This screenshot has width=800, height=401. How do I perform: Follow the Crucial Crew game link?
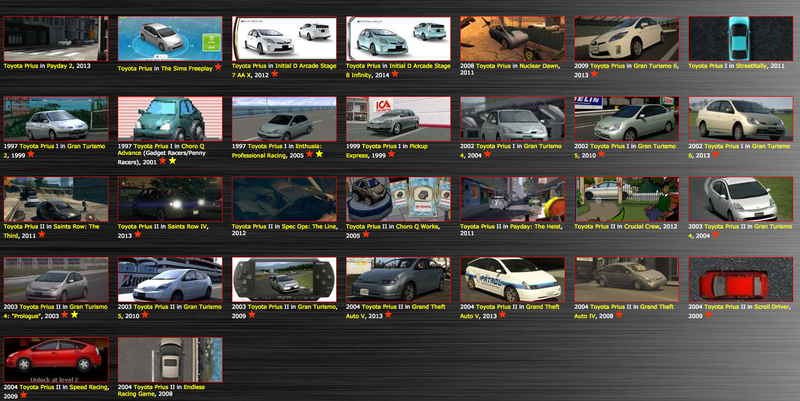pyautogui.click(x=642, y=227)
